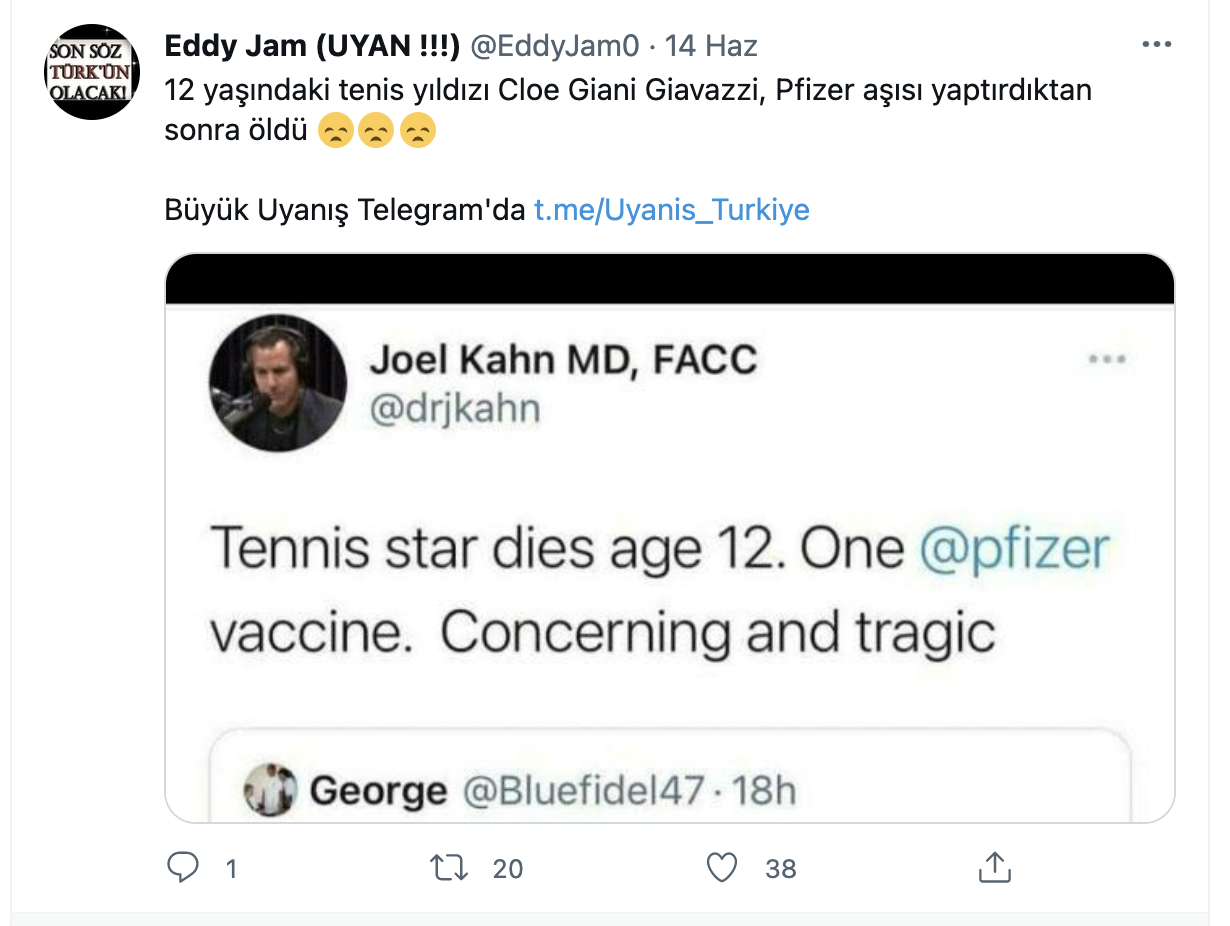1230x926 pixels.
Task: Click Joel Kahn's profile photo in embedded image
Action: tap(277, 384)
